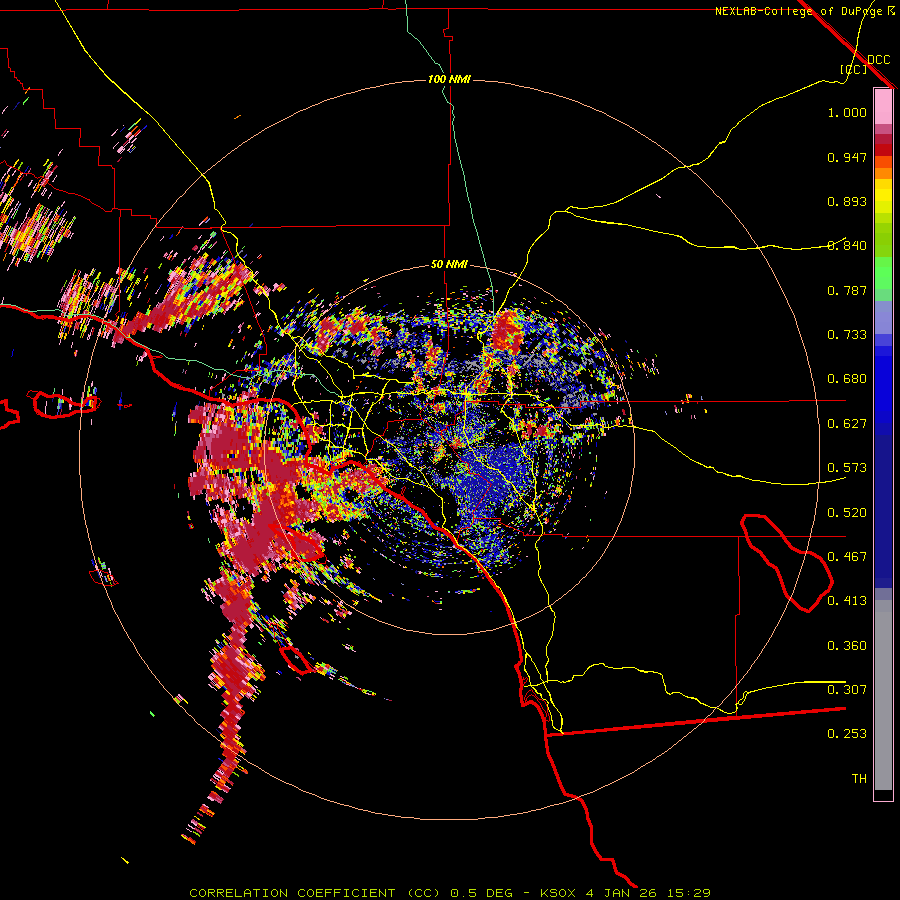
Task: Click the 0.627 scale value
Action: [847, 424]
